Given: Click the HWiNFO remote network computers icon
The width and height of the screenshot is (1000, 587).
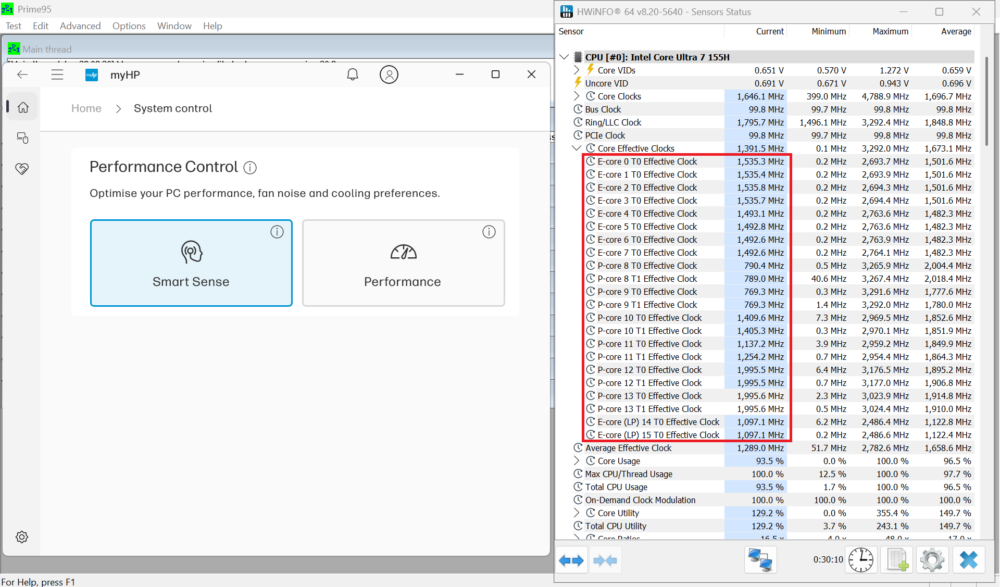Looking at the screenshot, I should point(760,560).
